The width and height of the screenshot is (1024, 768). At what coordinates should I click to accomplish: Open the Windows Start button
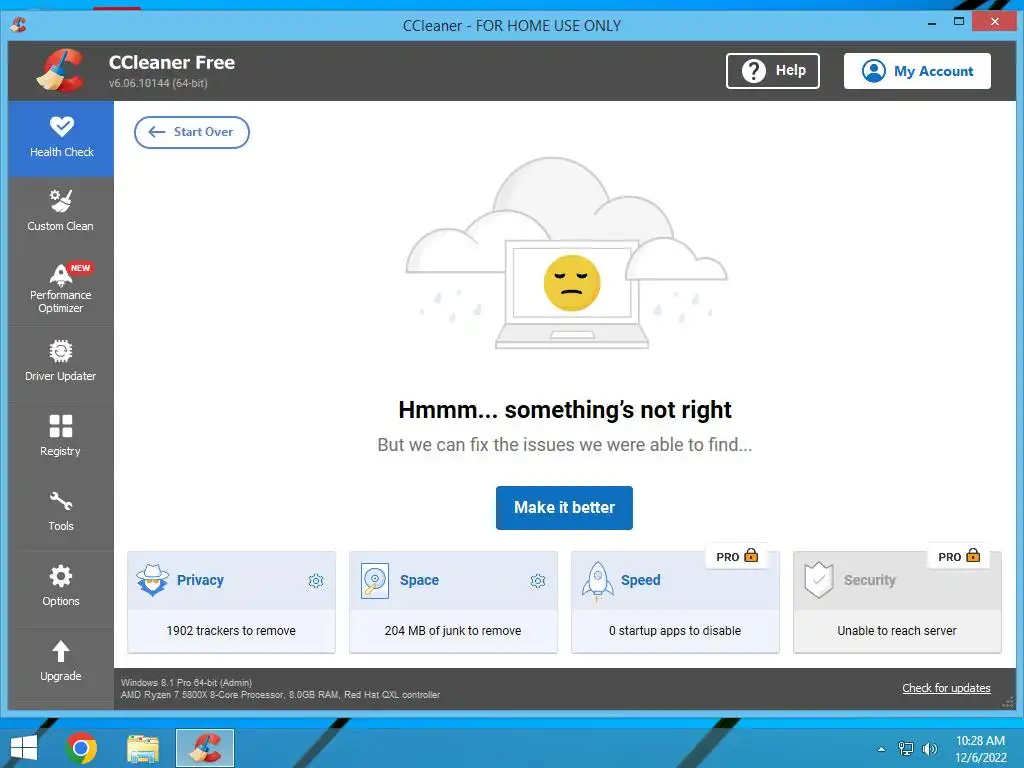pyautogui.click(x=24, y=748)
